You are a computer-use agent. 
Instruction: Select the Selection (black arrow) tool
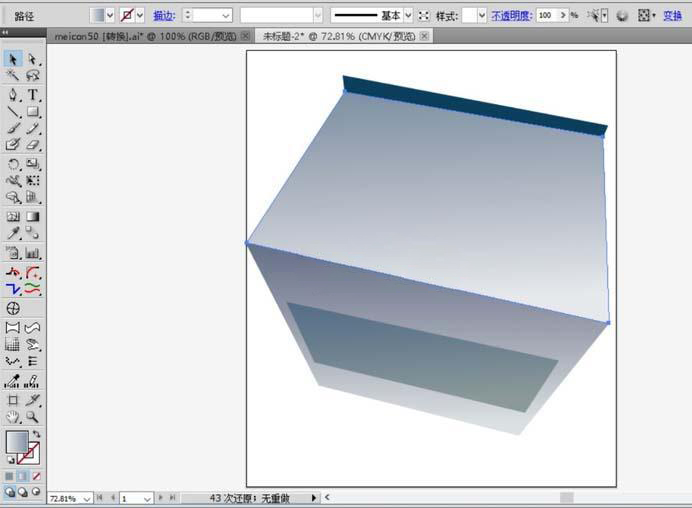point(13,60)
